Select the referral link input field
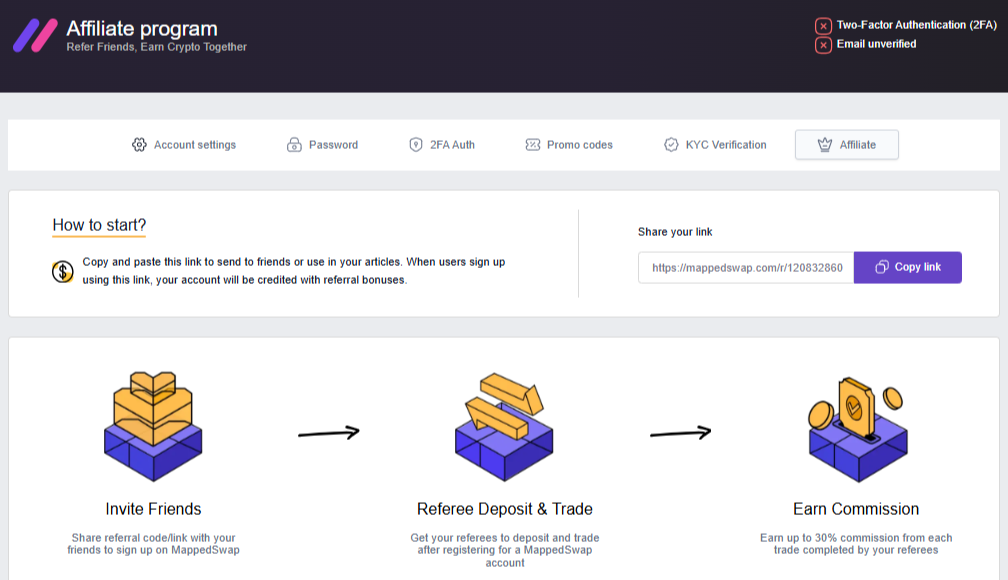Screen dimensions: 1008x580 click(x=746, y=267)
